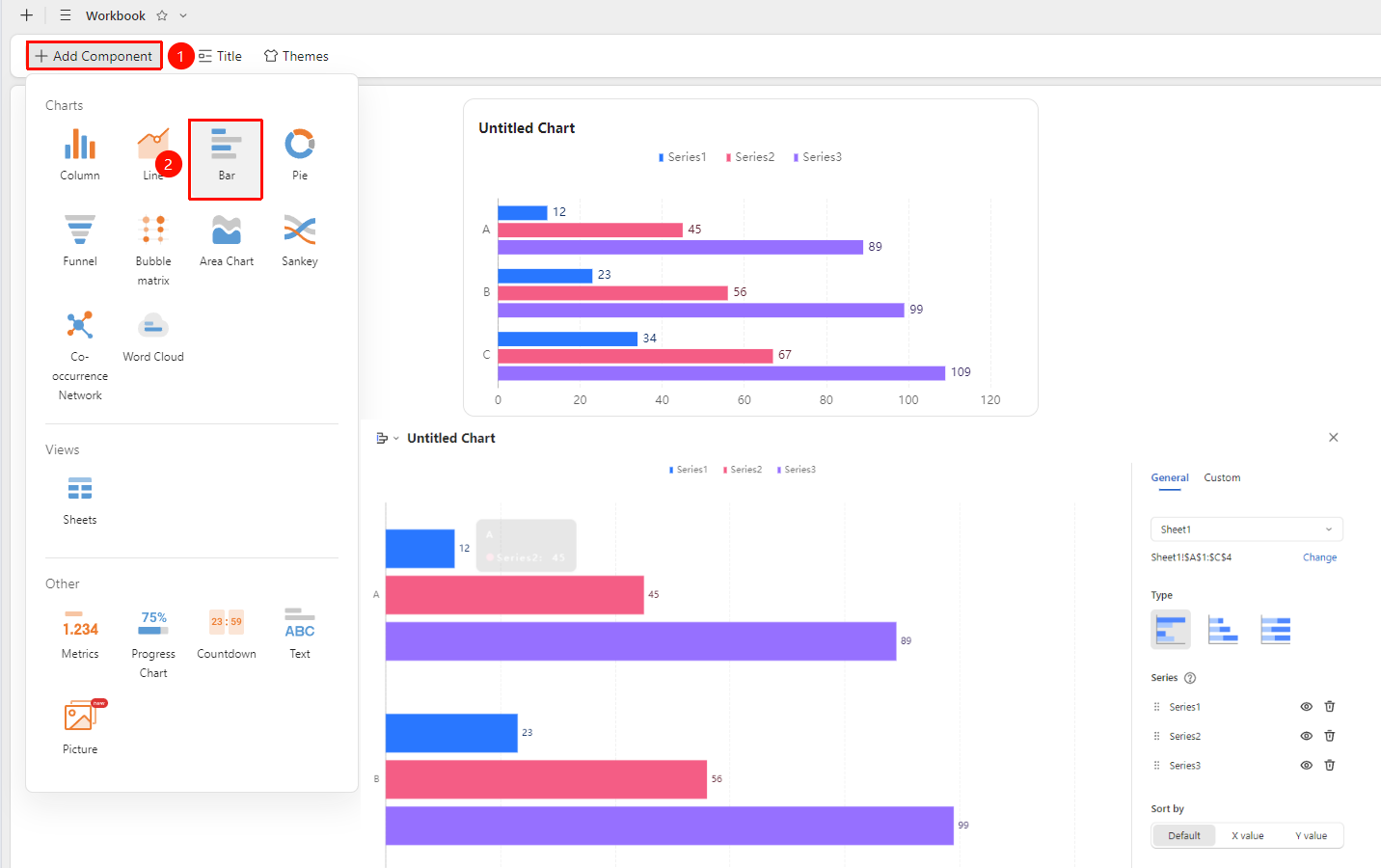Viewport: 1381px width, 868px height.
Task: Close the chart settings panel
Action: click(1333, 438)
